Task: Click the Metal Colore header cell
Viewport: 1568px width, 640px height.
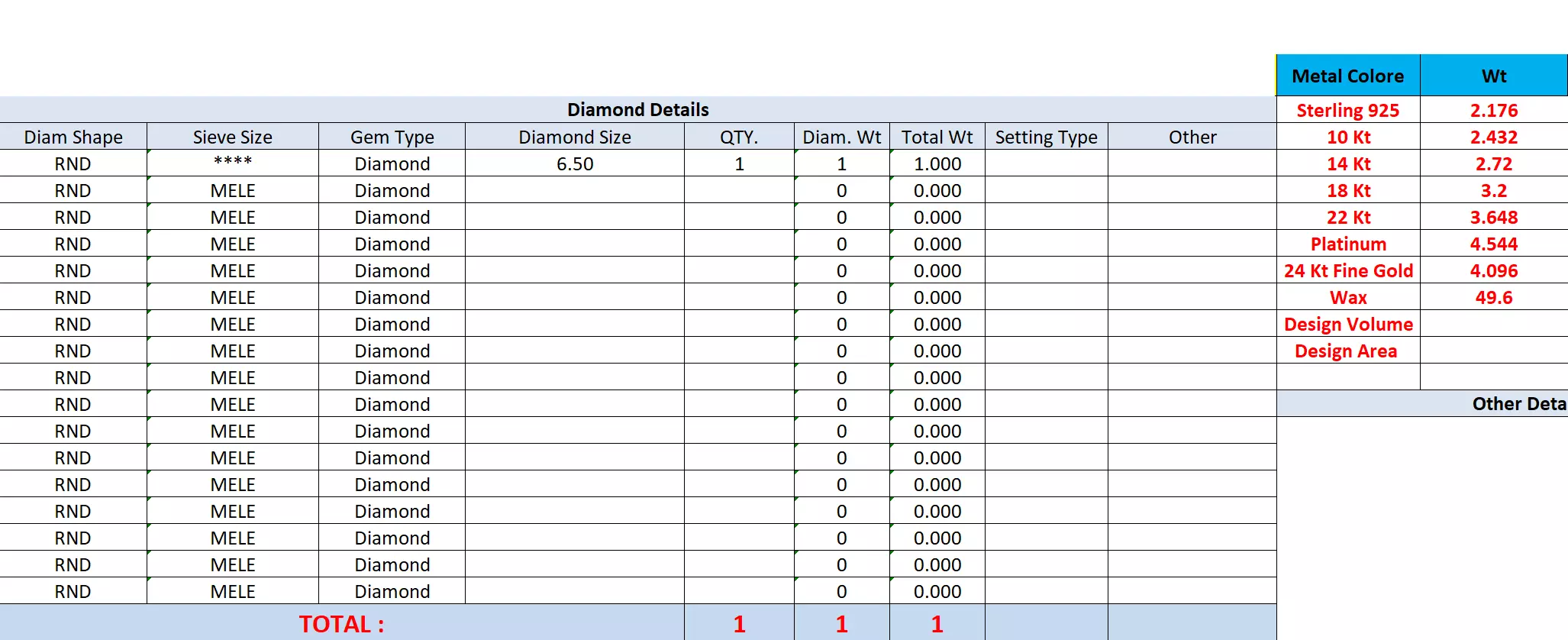Action: tap(1348, 76)
